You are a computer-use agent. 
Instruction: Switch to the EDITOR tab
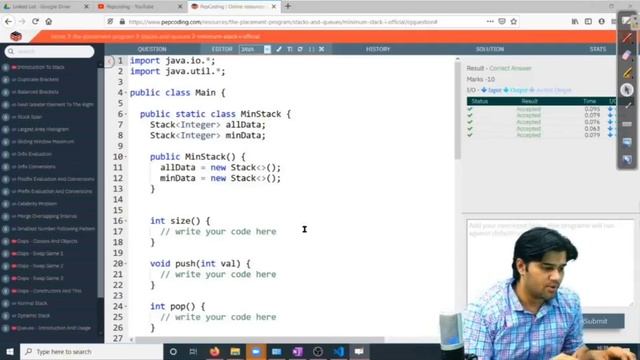point(222,49)
